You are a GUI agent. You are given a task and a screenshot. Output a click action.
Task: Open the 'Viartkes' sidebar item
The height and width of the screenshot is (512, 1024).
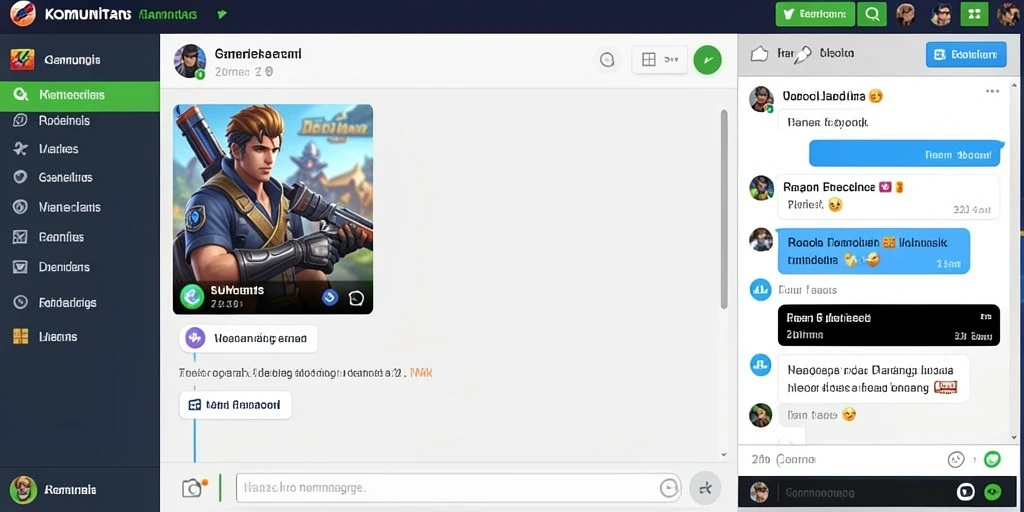(80, 149)
